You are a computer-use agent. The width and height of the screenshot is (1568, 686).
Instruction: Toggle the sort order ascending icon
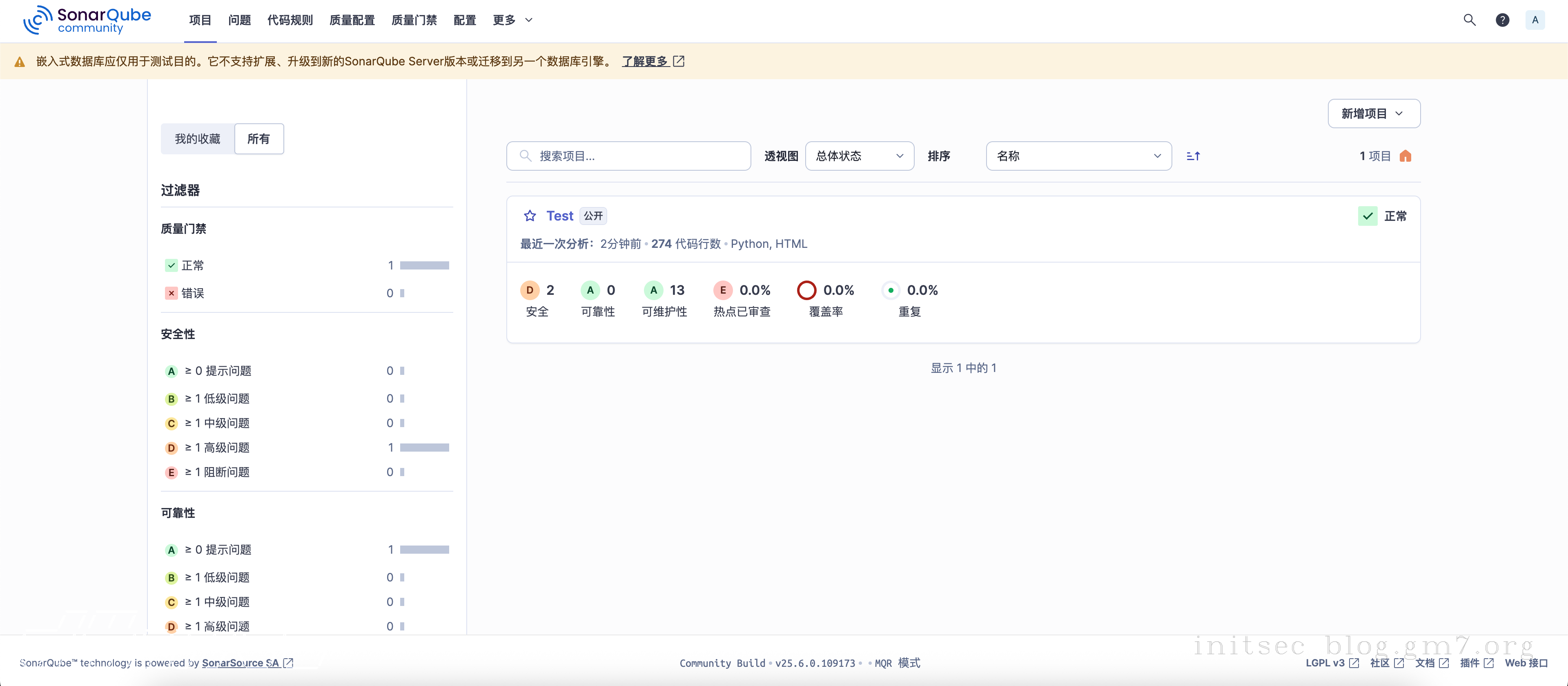[x=1193, y=156]
